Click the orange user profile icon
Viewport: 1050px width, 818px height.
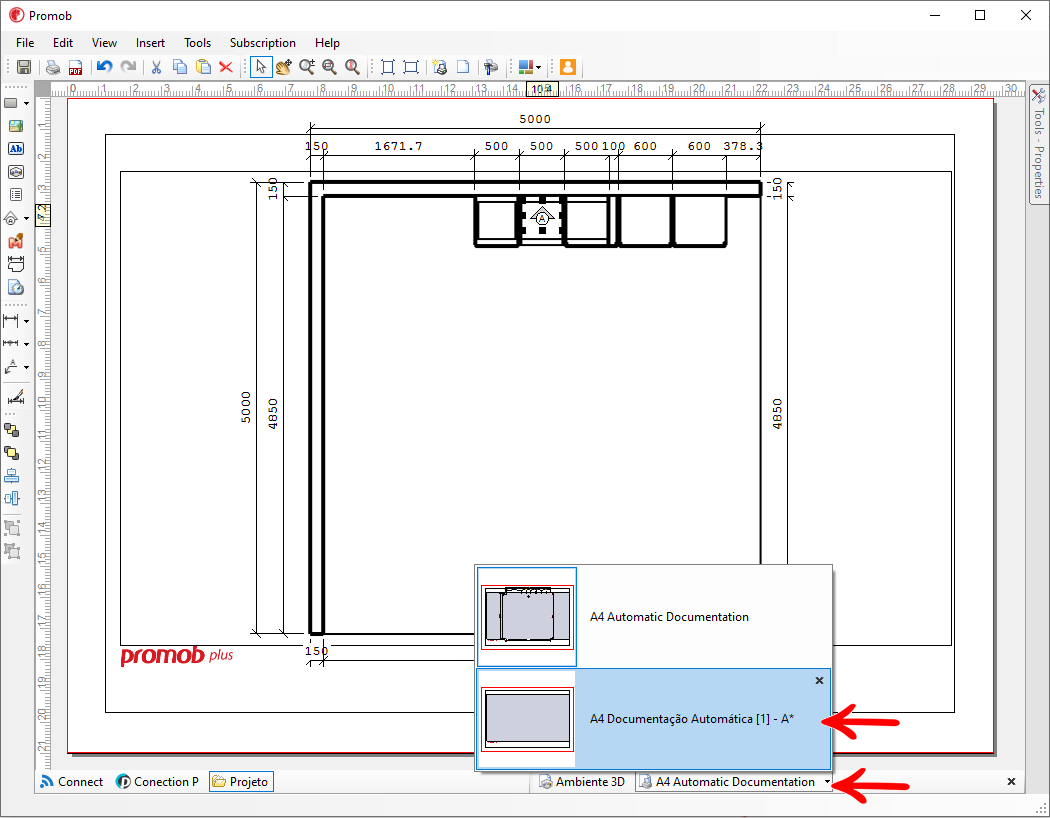(x=568, y=67)
